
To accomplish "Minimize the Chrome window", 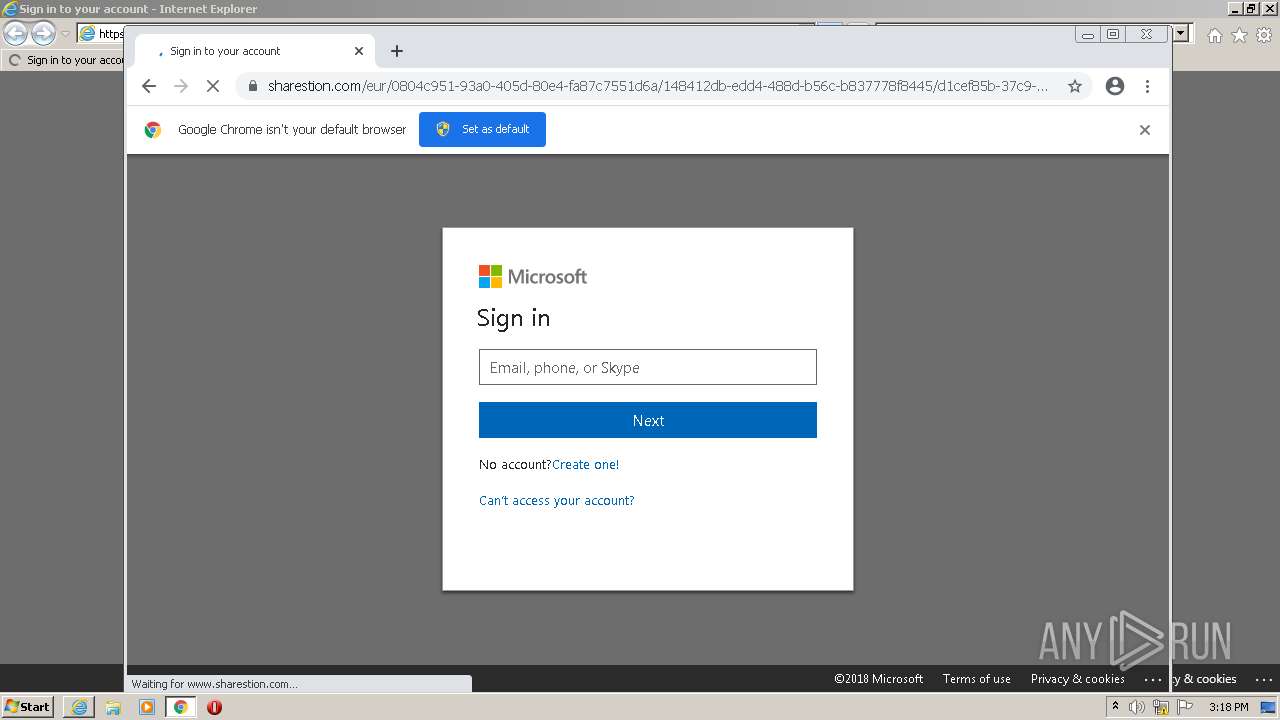I will click(1088, 34).
